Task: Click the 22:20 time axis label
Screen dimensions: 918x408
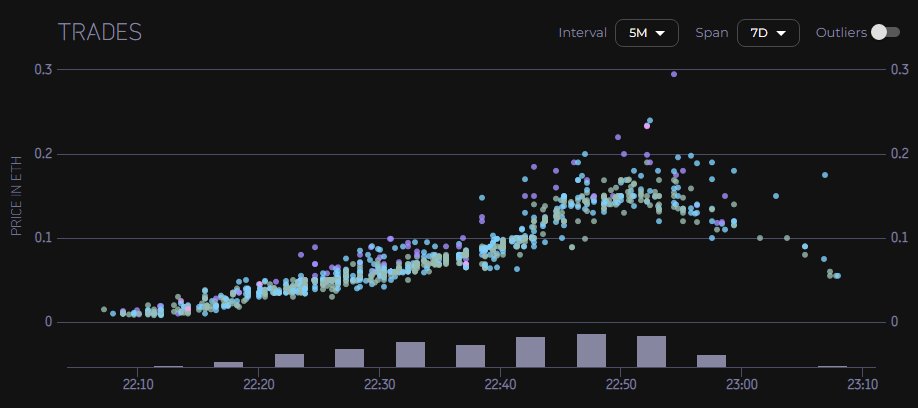Action: coord(258,386)
